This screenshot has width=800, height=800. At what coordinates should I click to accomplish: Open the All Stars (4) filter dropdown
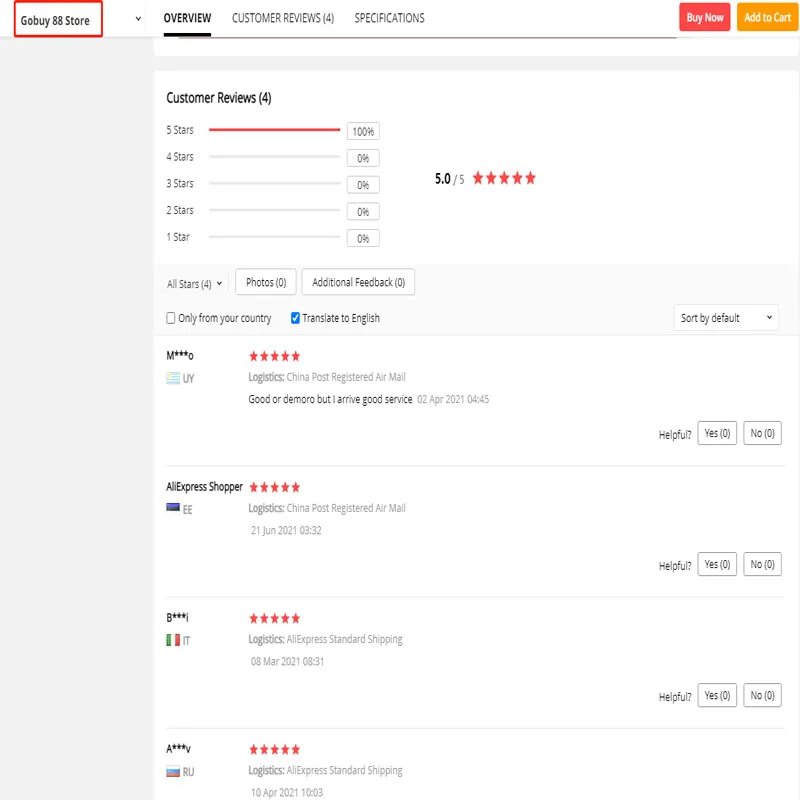point(194,284)
